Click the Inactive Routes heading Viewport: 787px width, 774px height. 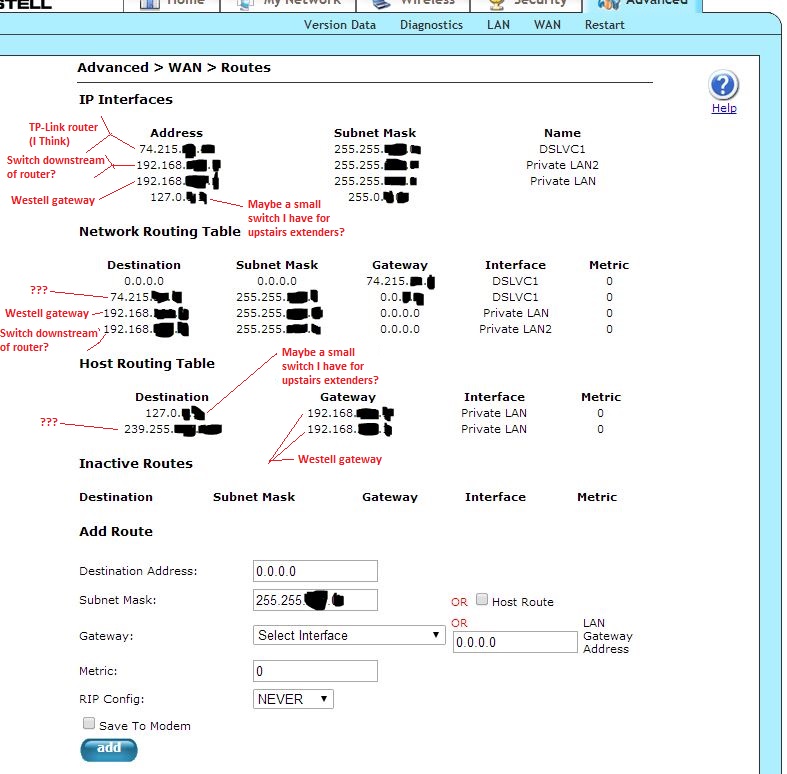coord(136,463)
